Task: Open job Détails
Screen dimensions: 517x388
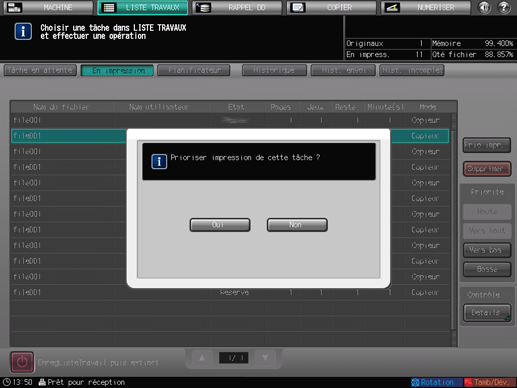Action: click(487, 313)
